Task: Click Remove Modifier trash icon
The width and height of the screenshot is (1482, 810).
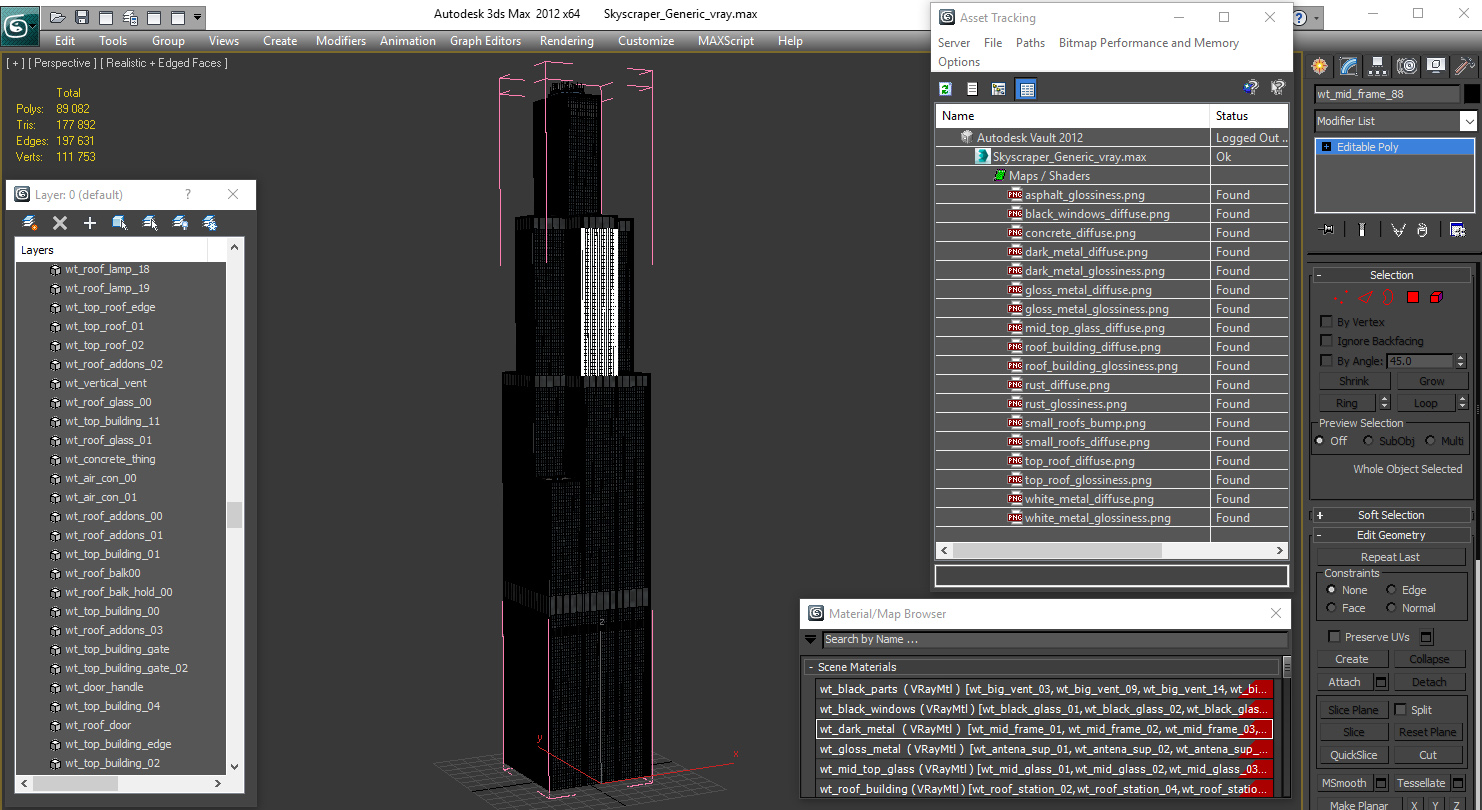Action: [x=1423, y=230]
